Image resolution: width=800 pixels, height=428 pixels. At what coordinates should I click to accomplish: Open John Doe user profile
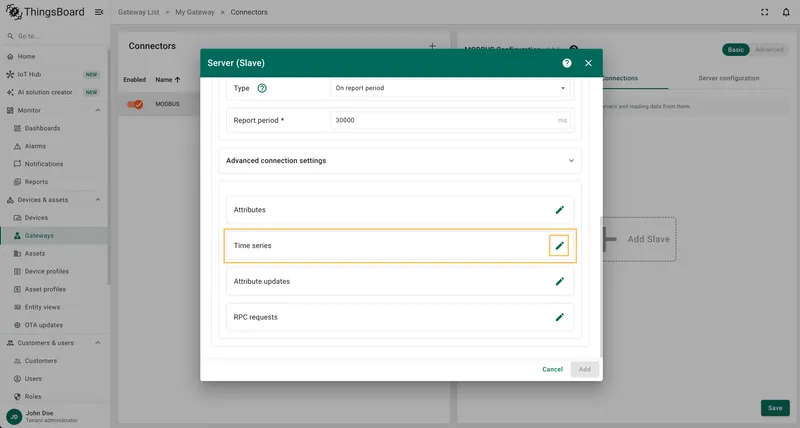[54, 416]
